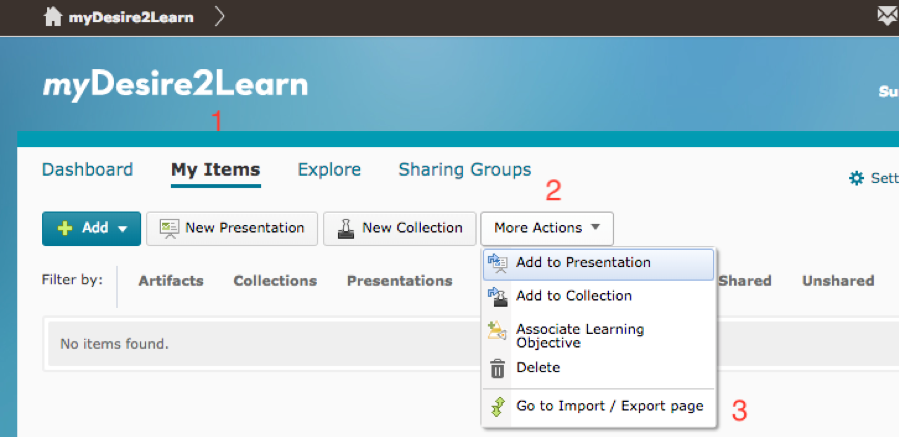Image resolution: width=899 pixels, height=437 pixels.
Task: Open the mail envelope icon at top right
Action: [887, 17]
